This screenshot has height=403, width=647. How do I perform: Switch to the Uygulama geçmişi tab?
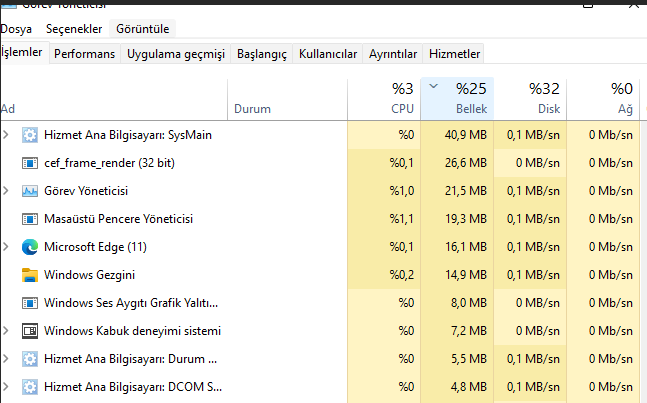176,54
